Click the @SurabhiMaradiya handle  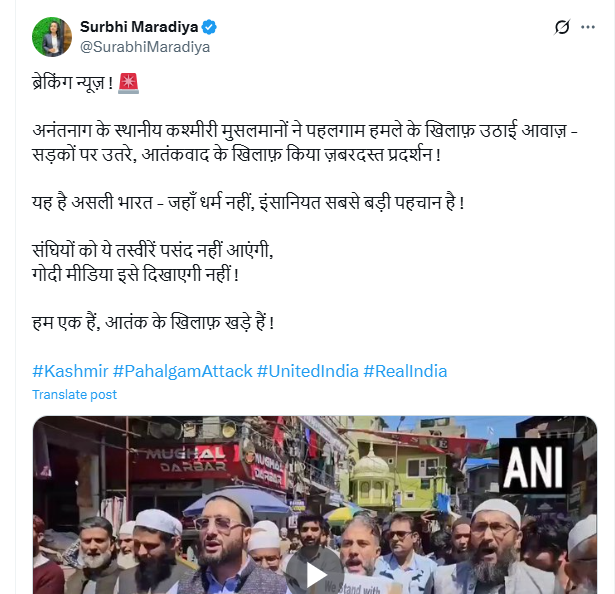145,47
